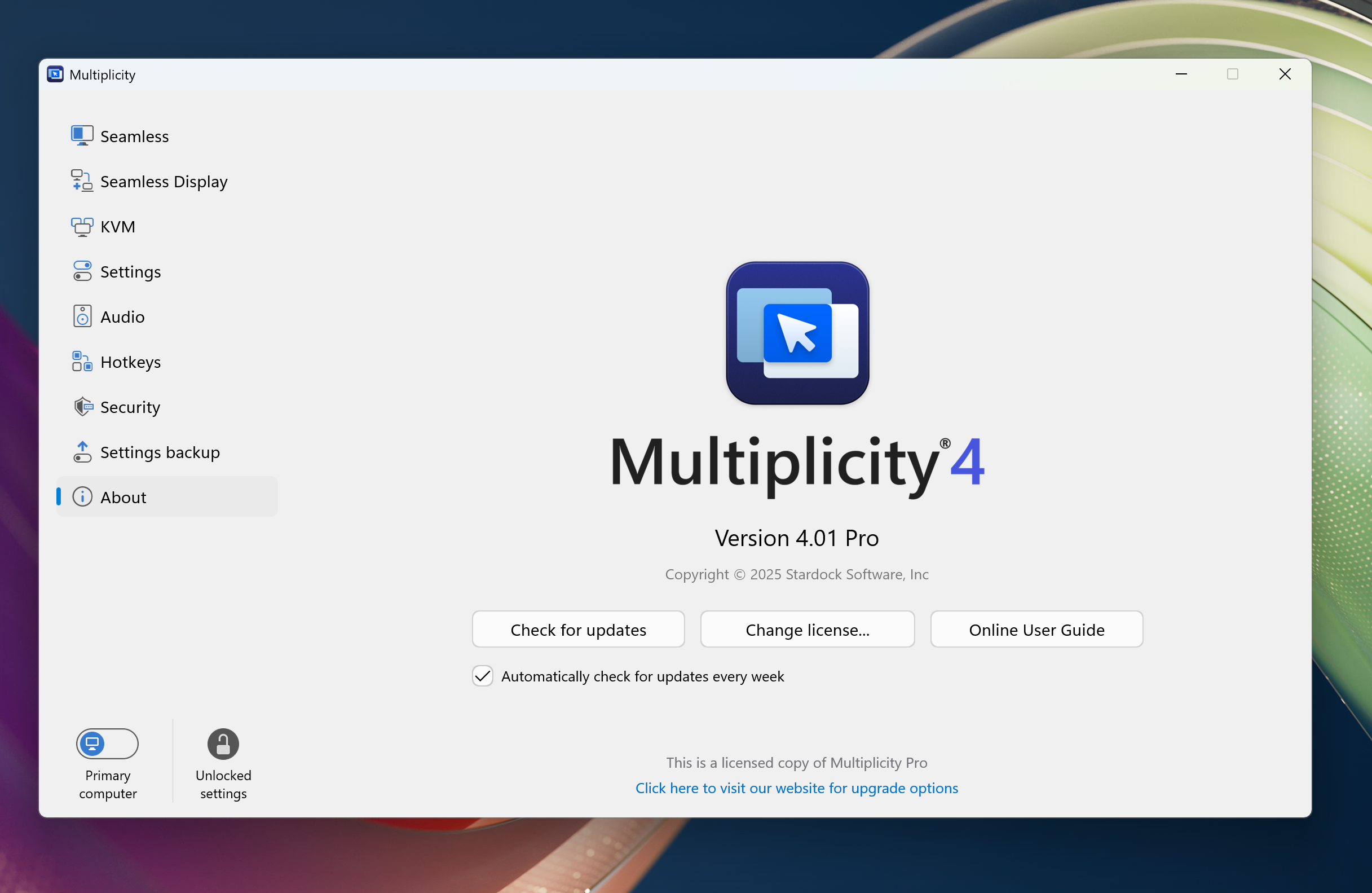Open the Settings backup page

tap(166, 452)
